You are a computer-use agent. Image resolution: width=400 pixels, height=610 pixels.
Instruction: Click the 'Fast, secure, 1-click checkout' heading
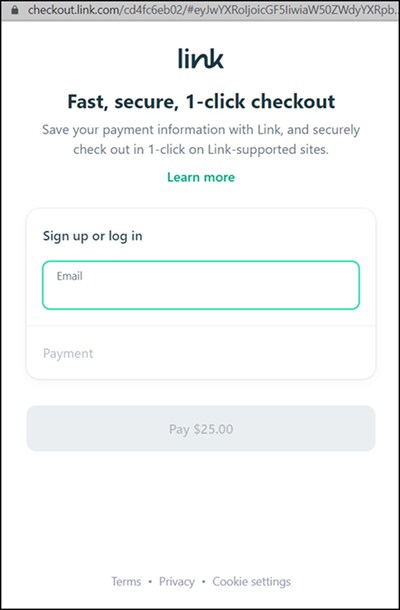tap(201, 102)
